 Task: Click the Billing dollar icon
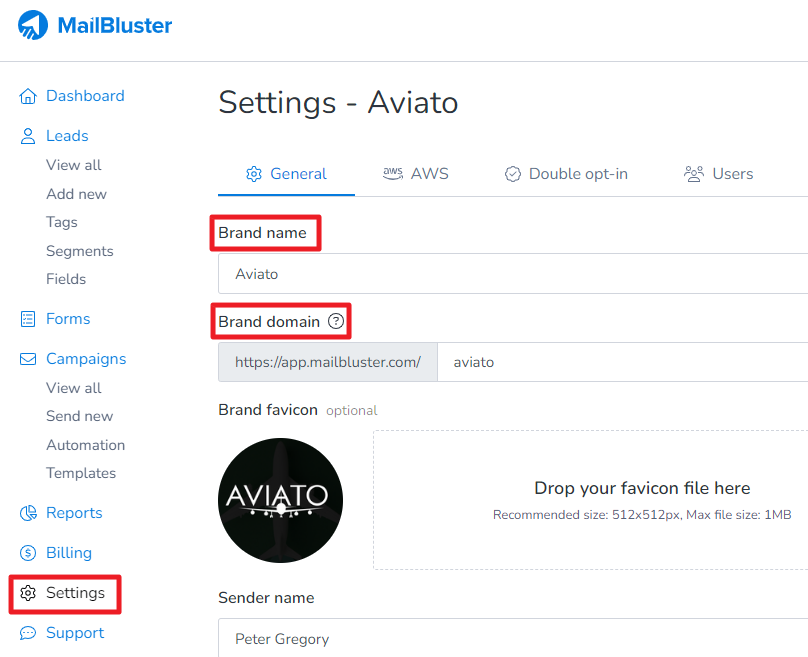click(28, 553)
